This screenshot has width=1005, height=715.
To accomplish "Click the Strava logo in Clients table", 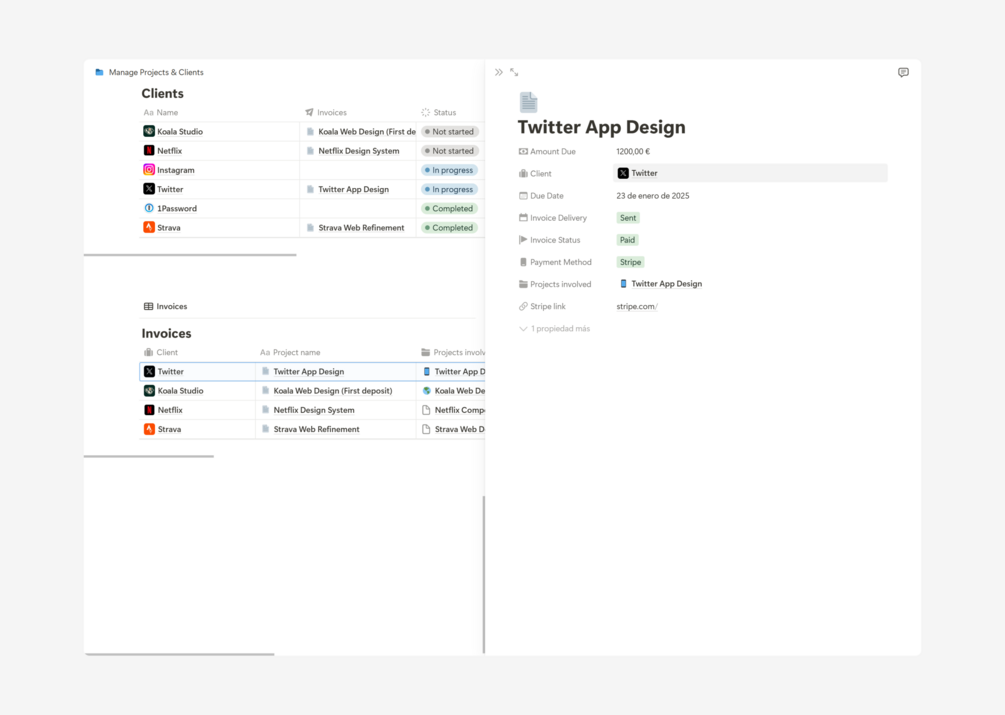I will point(149,227).
